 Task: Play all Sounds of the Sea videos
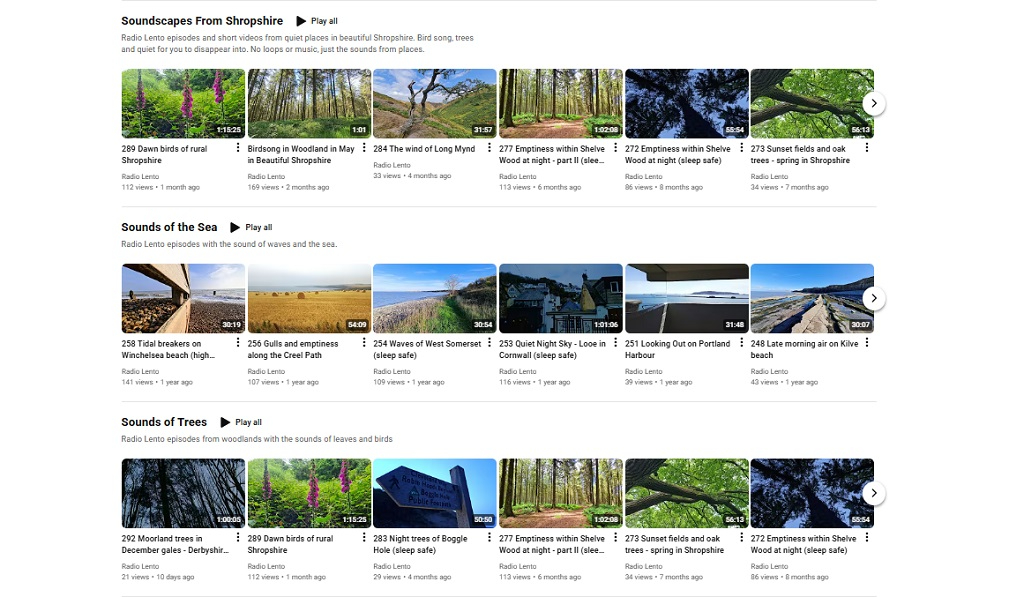tap(251, 228)
